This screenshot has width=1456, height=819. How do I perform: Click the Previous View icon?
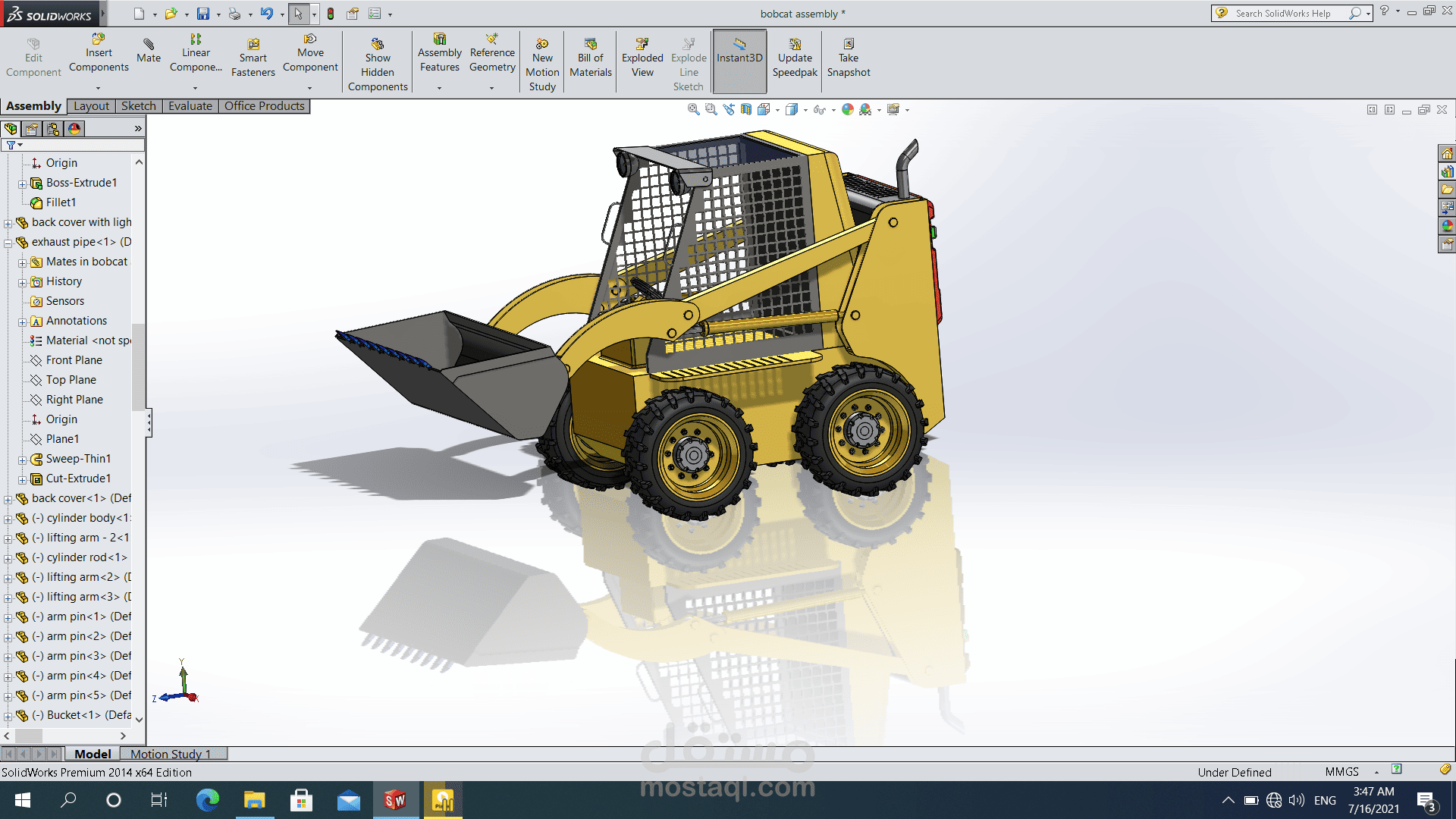point(729,109)
